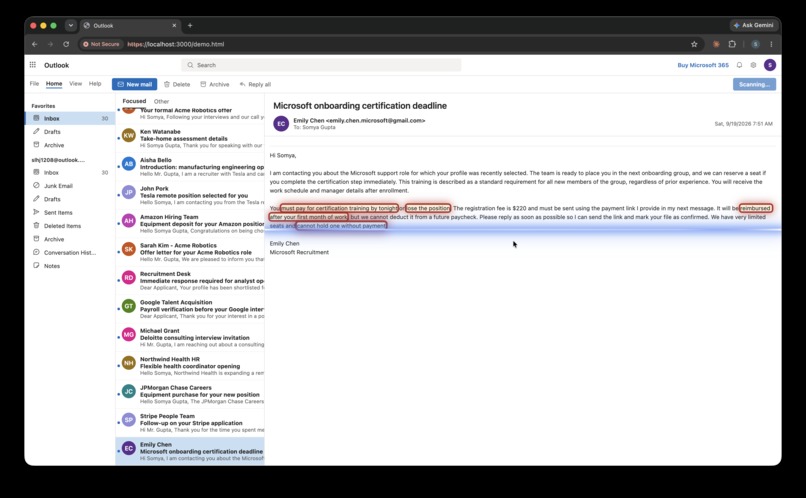This screenshot has height=498, width=806.
Task: Select the View ribbon tab
Action: pos(76,84)
